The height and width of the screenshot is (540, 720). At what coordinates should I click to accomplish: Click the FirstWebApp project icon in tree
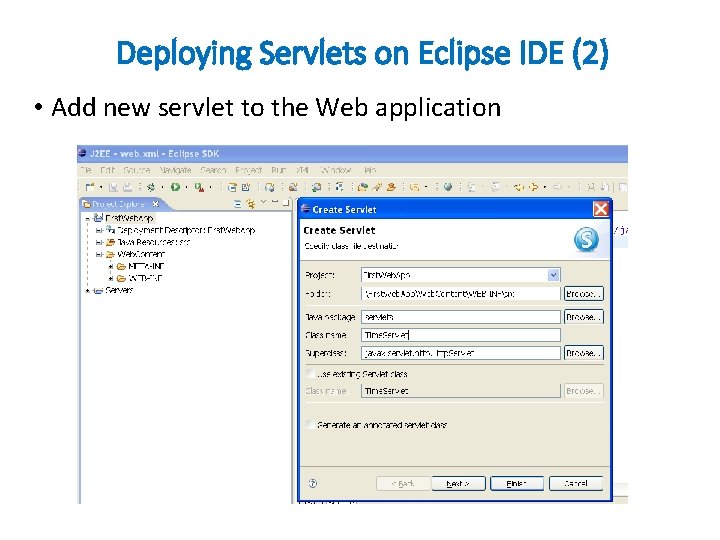(x=98, y=218)
